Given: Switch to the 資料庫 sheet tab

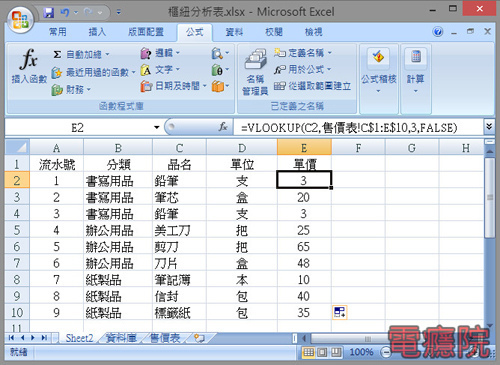Looking at the screenshot, I should [121, 338].
